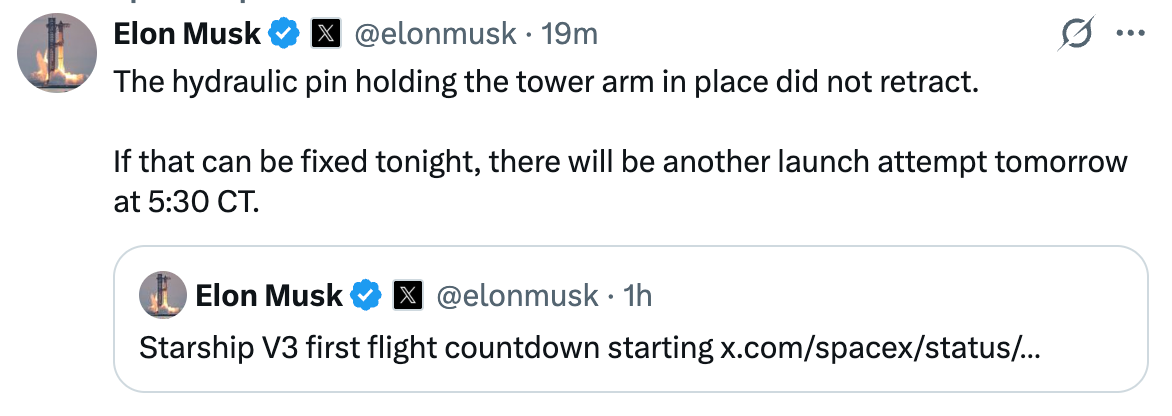Click the hydraulic pin sentence in the post
The width and height of the screenshot is (1172, 416).
tap(546, 81)
